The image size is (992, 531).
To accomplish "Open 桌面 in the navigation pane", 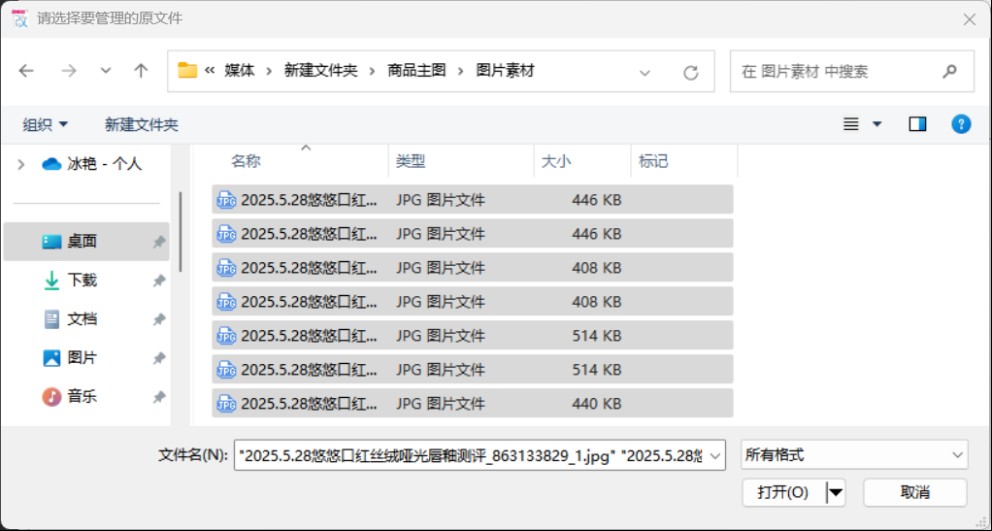I will [x=86, y=241].
